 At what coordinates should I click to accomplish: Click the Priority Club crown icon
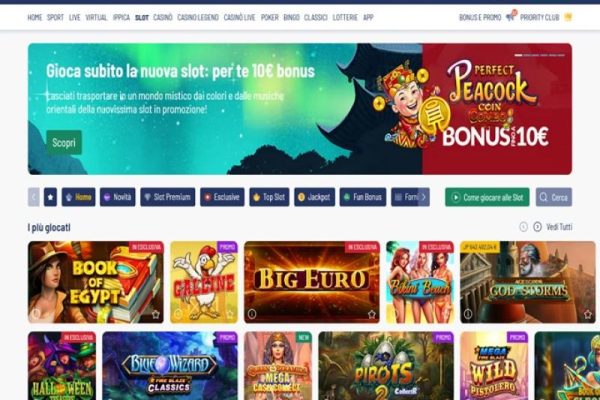point(568,17)
